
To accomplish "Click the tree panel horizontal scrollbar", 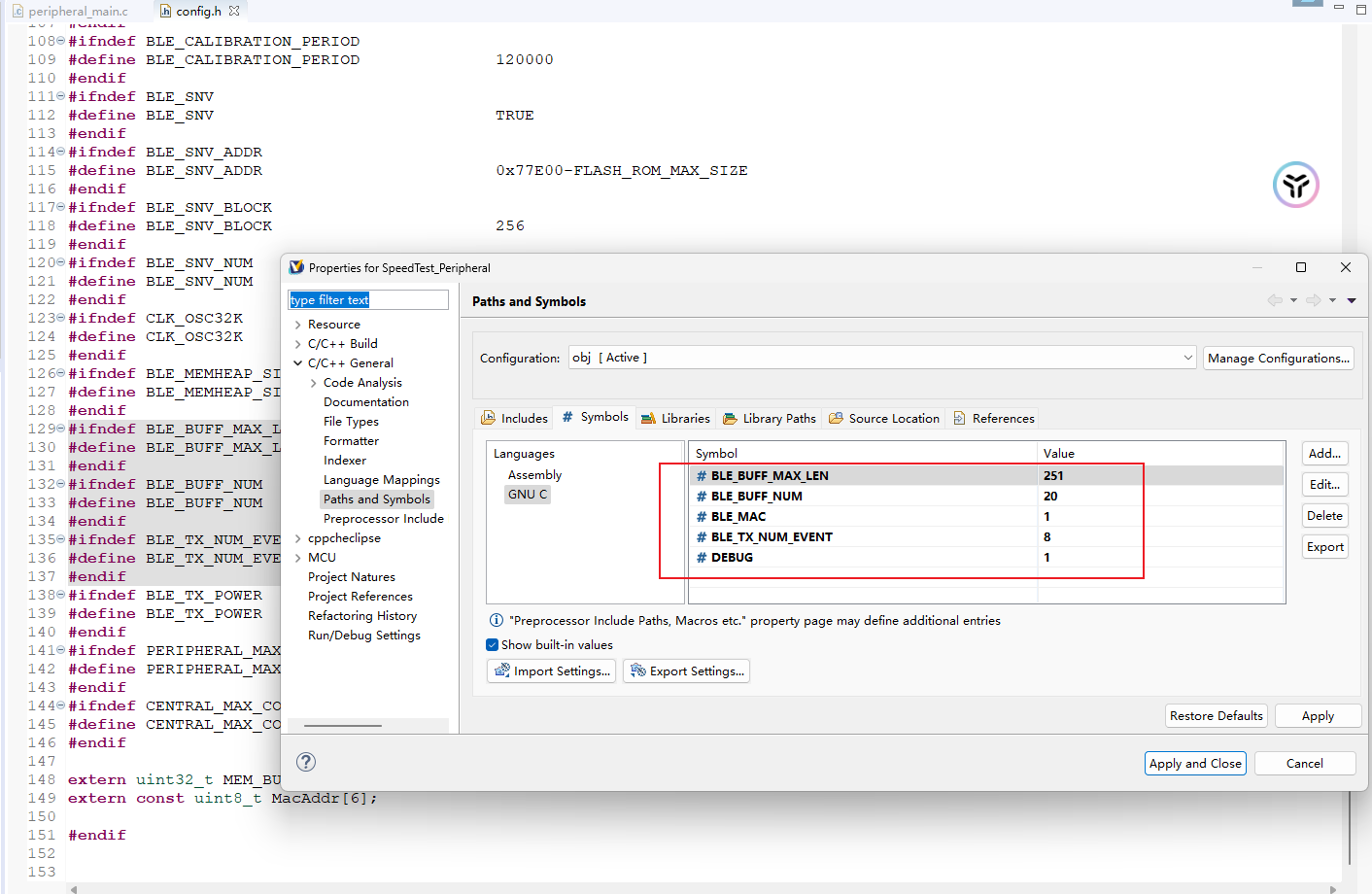I will pos(343,725).
